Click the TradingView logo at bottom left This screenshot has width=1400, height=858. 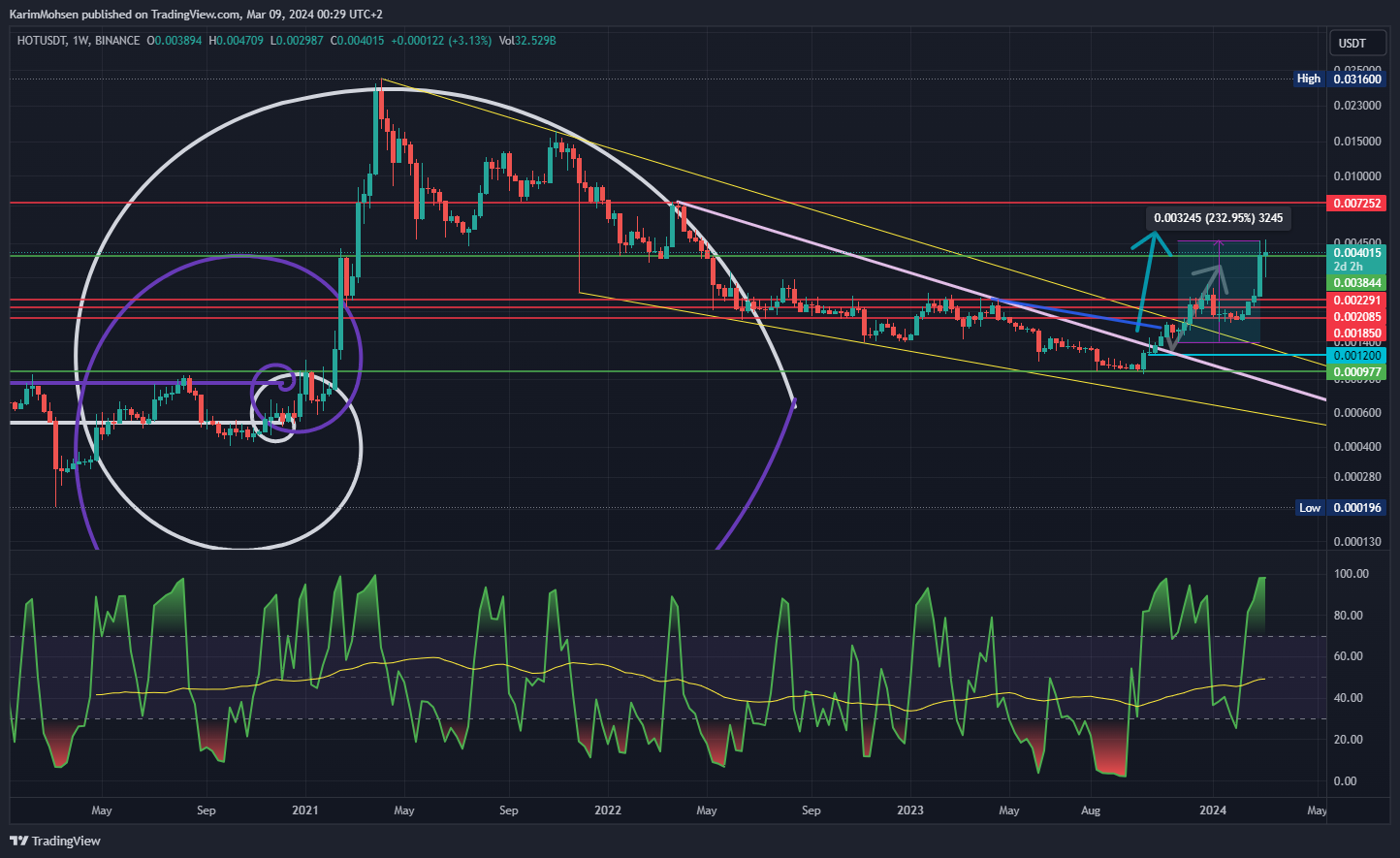click(x=55, y=841)
